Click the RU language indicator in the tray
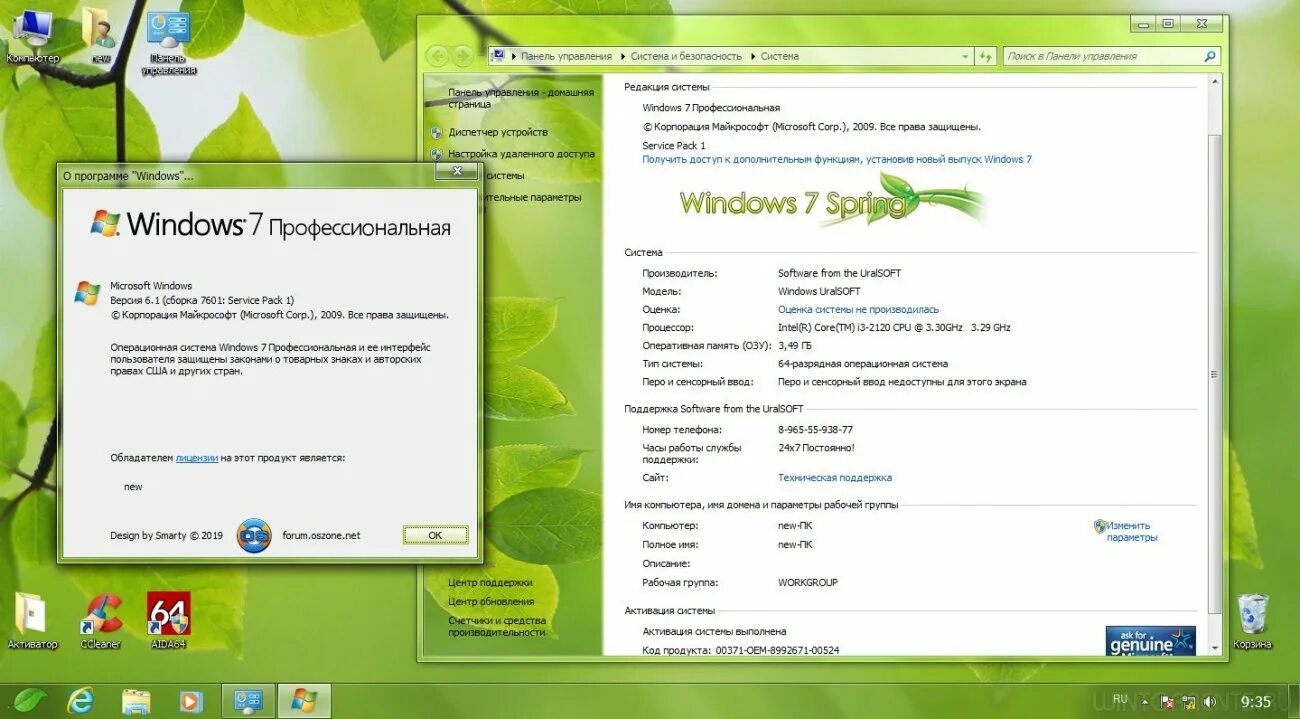The image size is (1300, 719). (x=1120, y=698)
